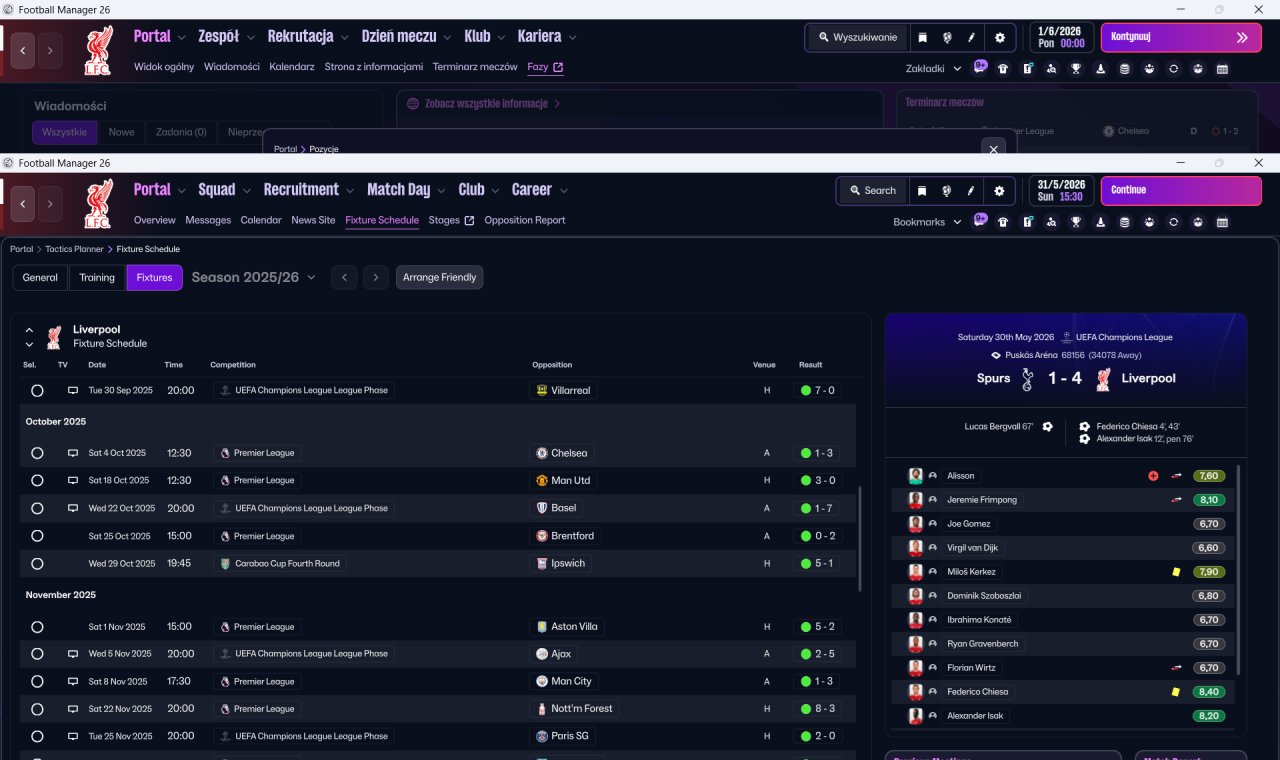Select the Paris SG fixture radio button
The height and width of the screenshot is (760, 1280).
point(37,736)
